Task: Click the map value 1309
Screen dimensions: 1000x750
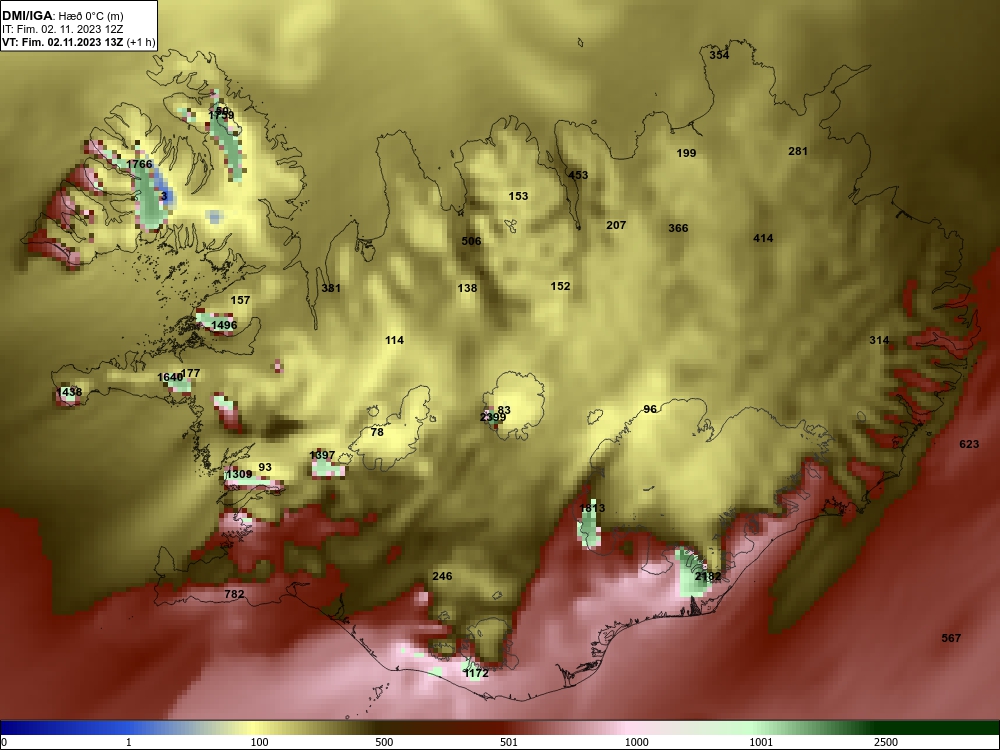Action: (x=239, y=474)
